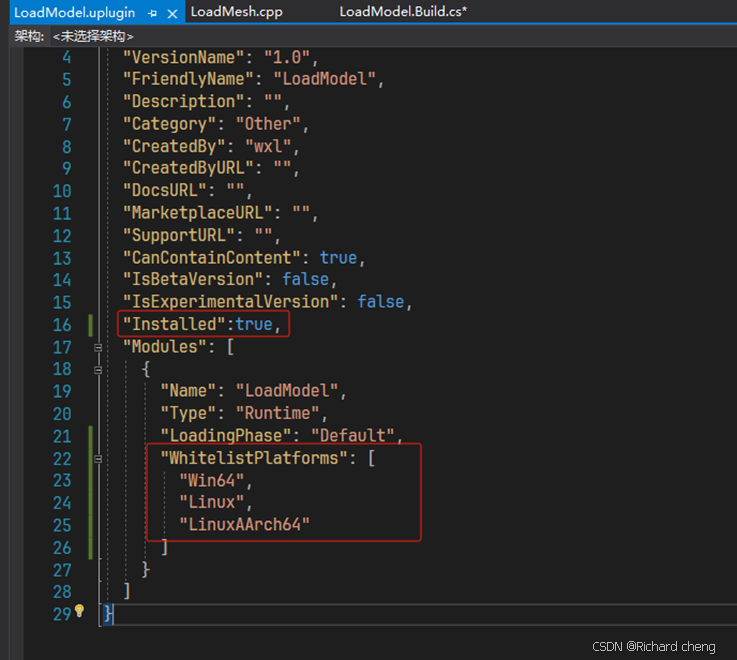Click the "LinuxAArch64" platform entry

pos(244,525)
